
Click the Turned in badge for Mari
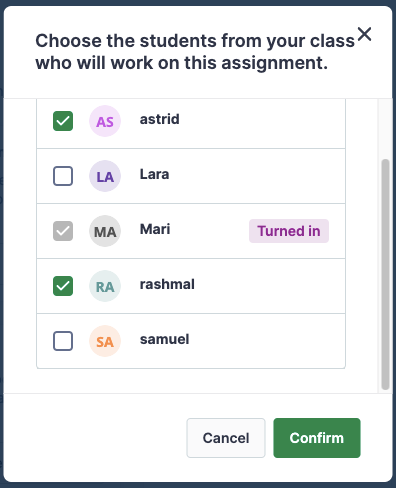[x=289, y=231]
